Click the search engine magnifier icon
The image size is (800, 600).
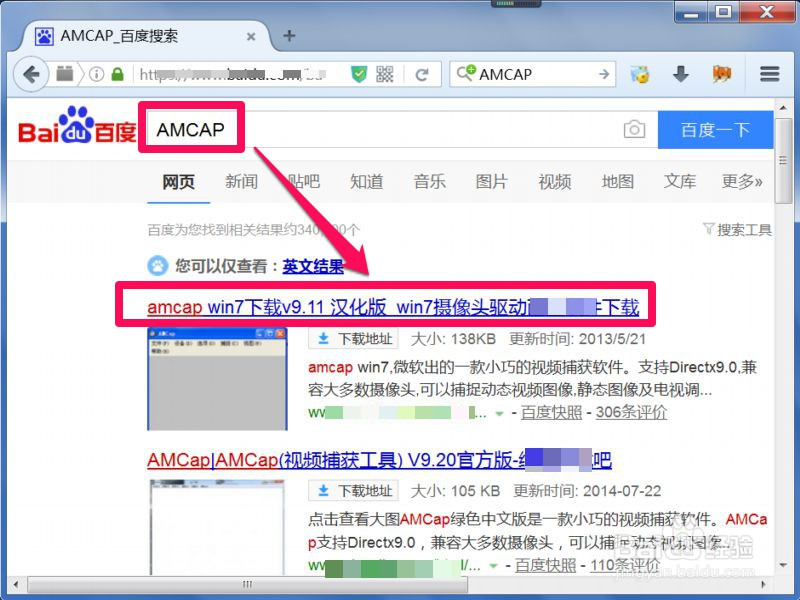coord(466,73)
